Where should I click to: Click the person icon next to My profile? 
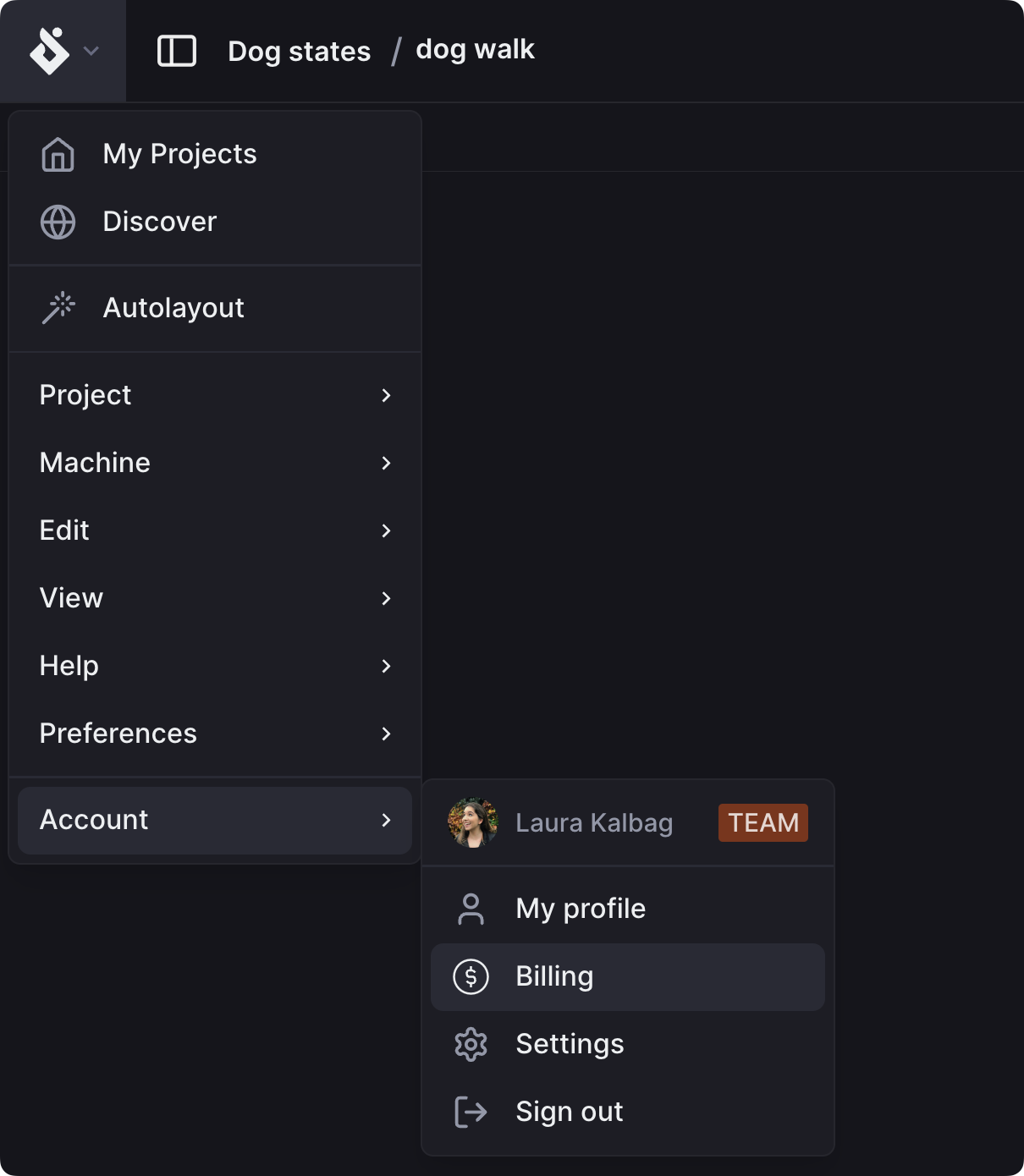[471, 908]
